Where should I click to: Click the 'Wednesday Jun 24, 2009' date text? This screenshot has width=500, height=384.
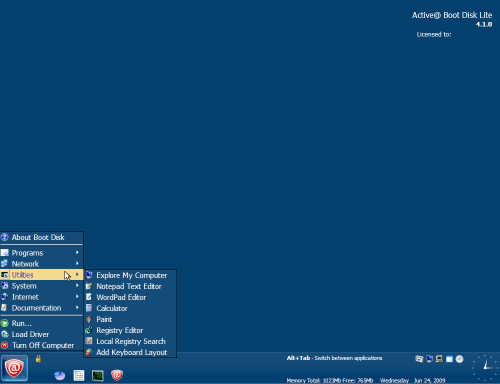[412, 380]
